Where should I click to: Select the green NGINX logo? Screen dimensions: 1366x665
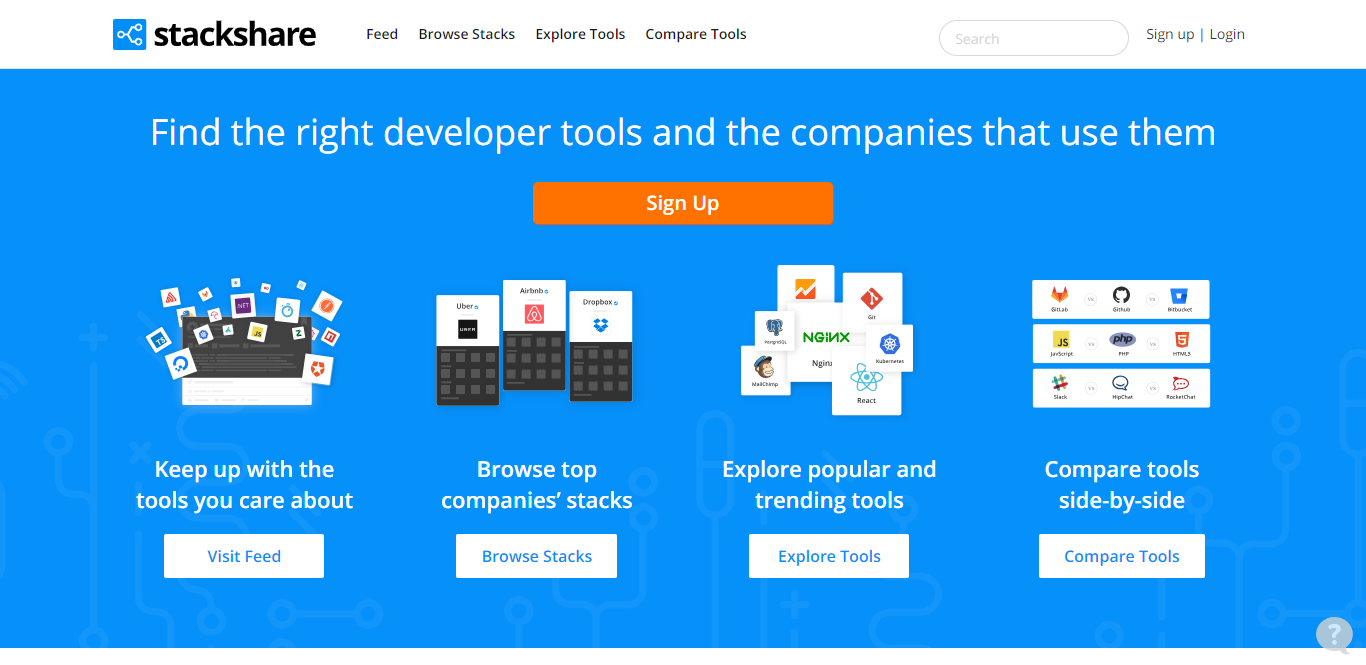826,337
